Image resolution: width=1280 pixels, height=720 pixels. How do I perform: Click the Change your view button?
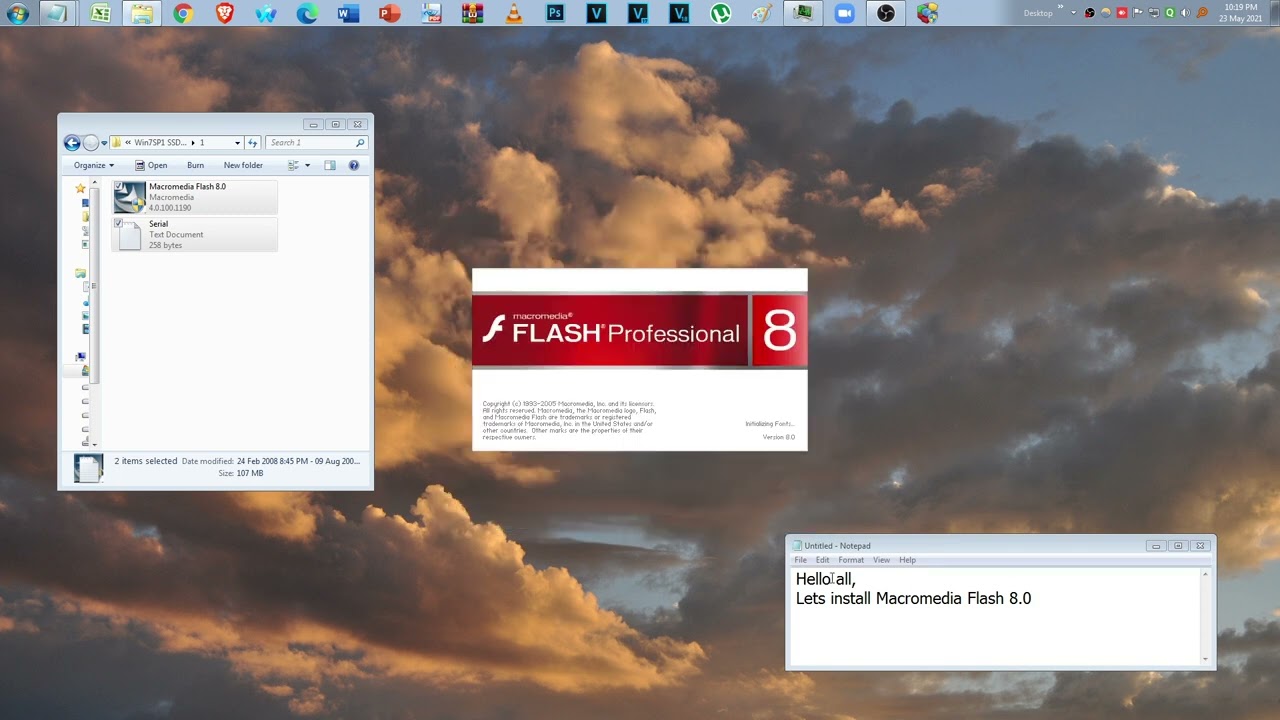coord(292,165)
